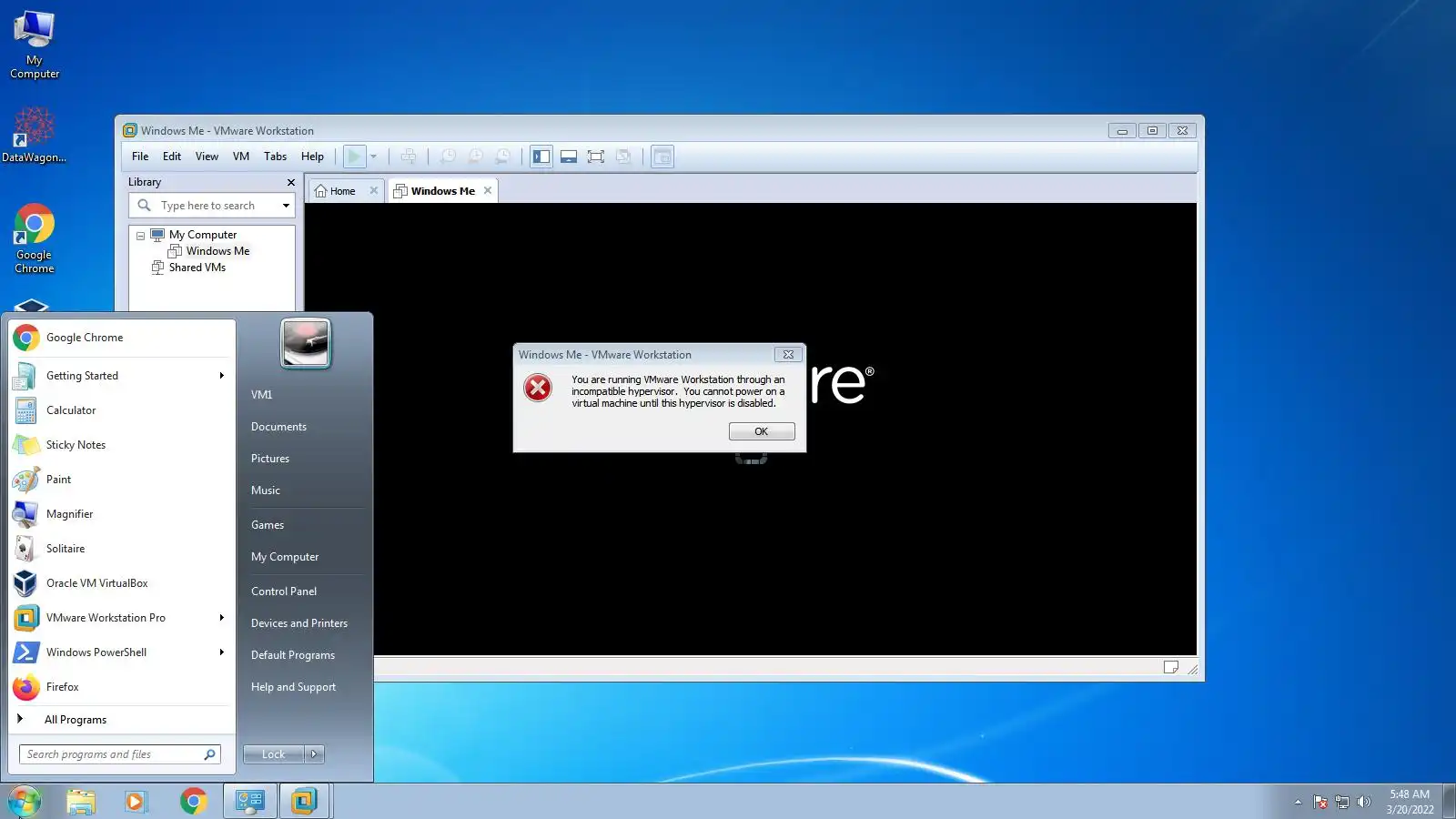The image size is (1456, 819).
Task: Open Windows Media Player from the taskbar
Action: coord(136,802)
